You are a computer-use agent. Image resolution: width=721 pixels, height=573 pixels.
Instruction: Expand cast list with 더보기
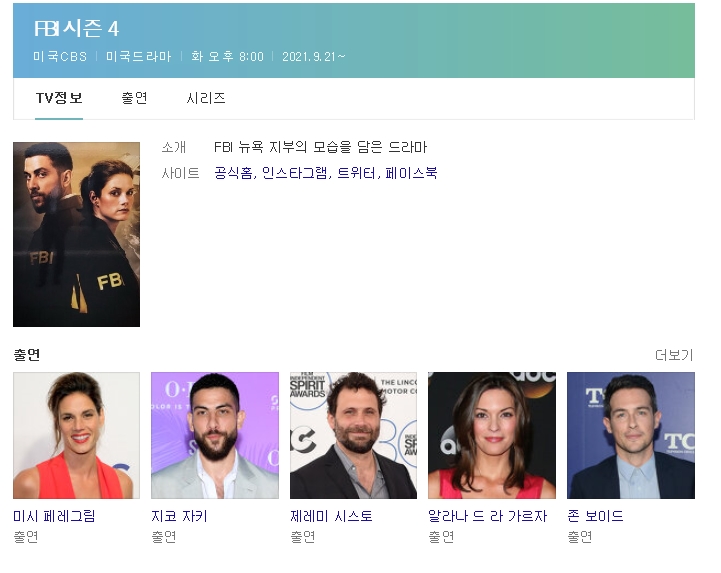pos(674,355)
